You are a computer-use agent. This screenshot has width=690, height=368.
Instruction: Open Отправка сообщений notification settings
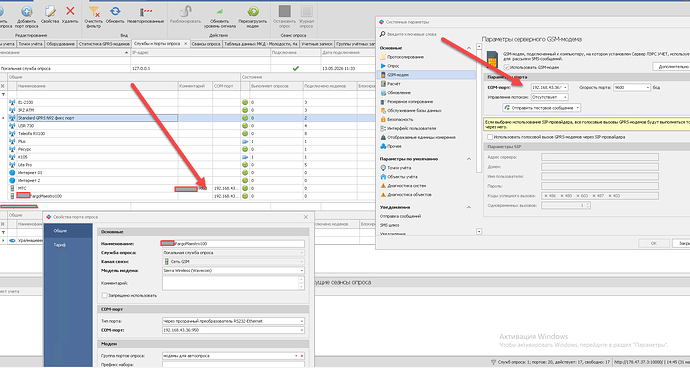(x=400, y=216)
